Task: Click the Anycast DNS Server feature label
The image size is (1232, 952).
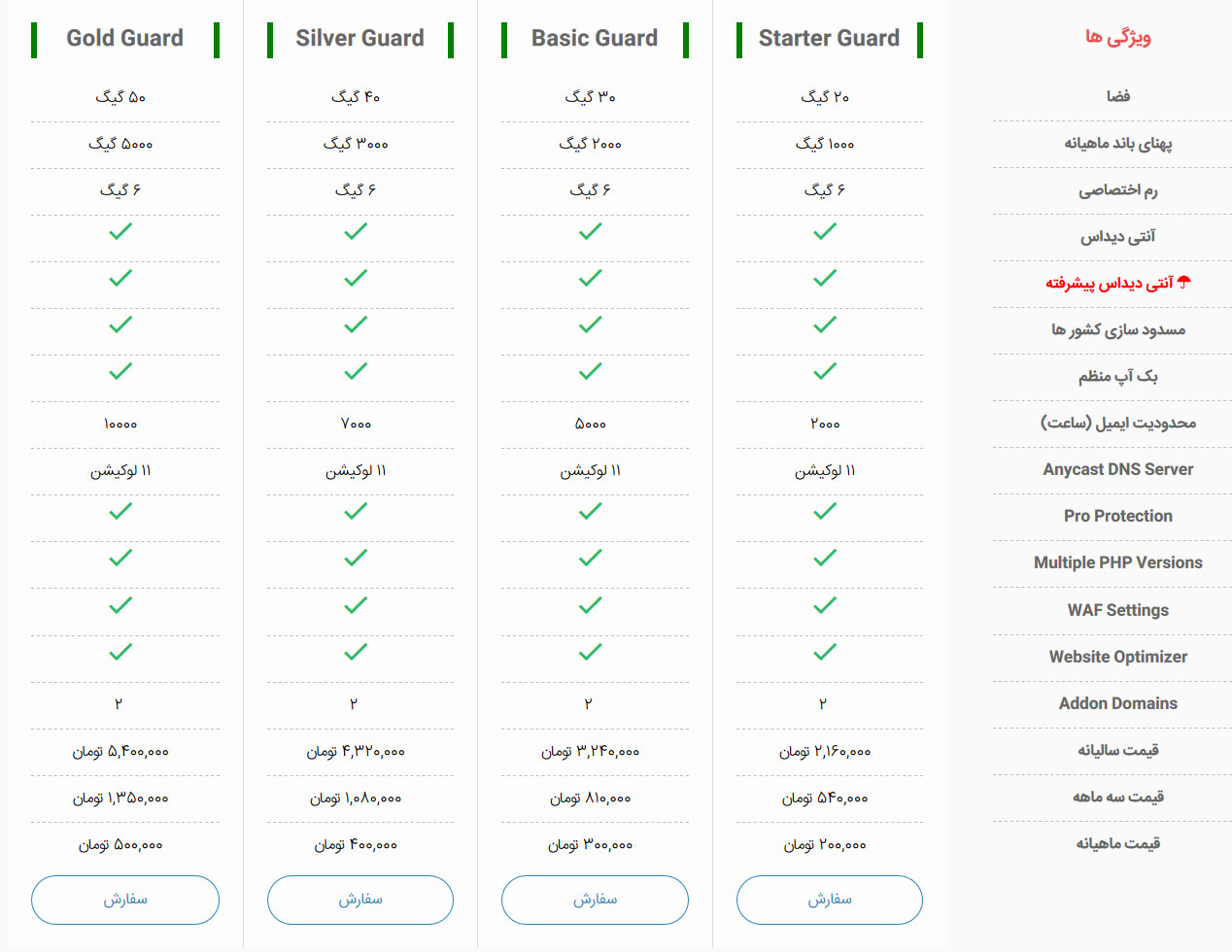Action: tap(1118, 469)
